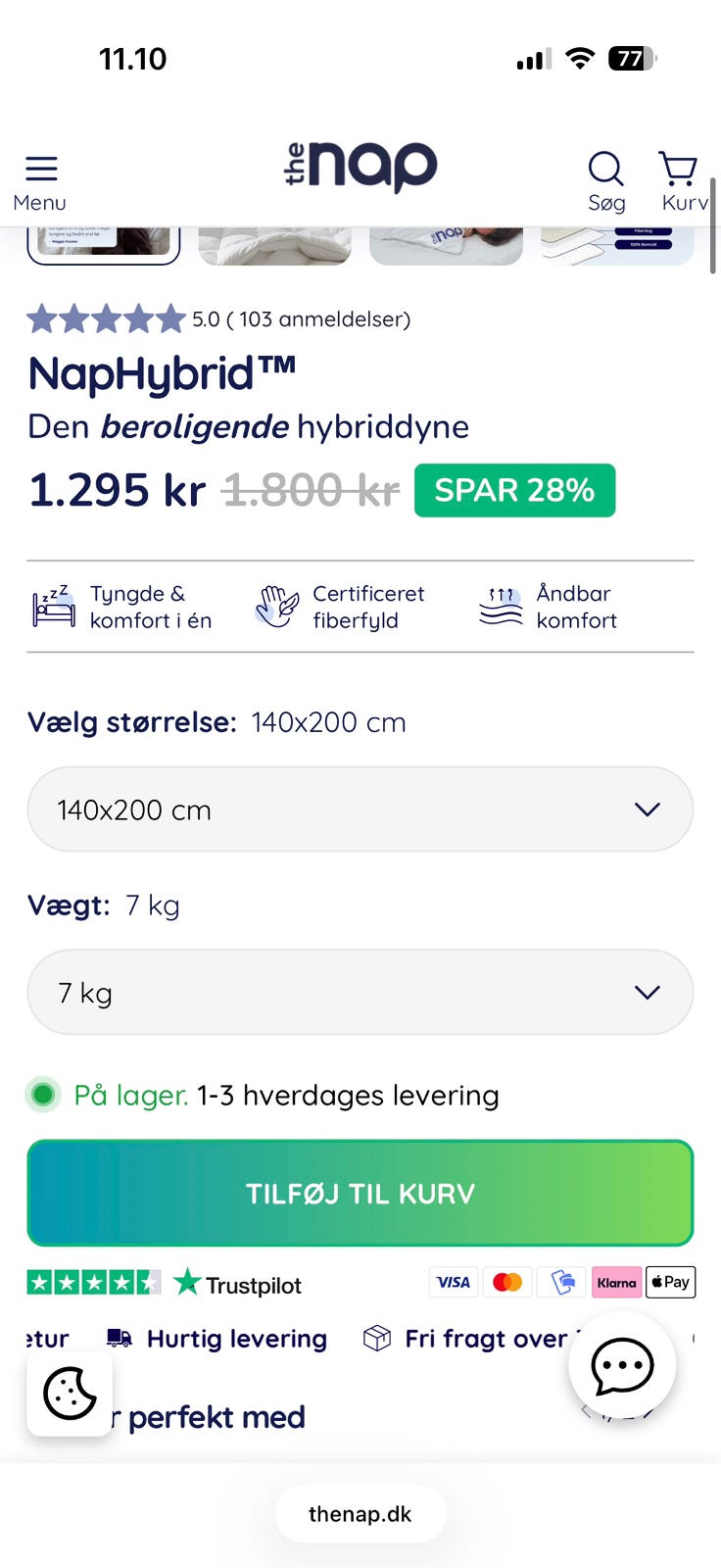The height and width of the screenshot is (1568, 721).
Task: Open the chat bubble widget
Action: 622,1365
